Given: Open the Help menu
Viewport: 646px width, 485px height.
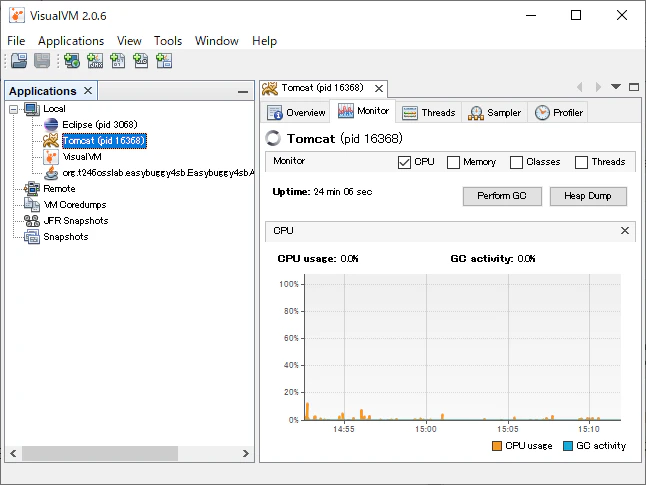Looking at the screenshot, I should click(264, 41).
